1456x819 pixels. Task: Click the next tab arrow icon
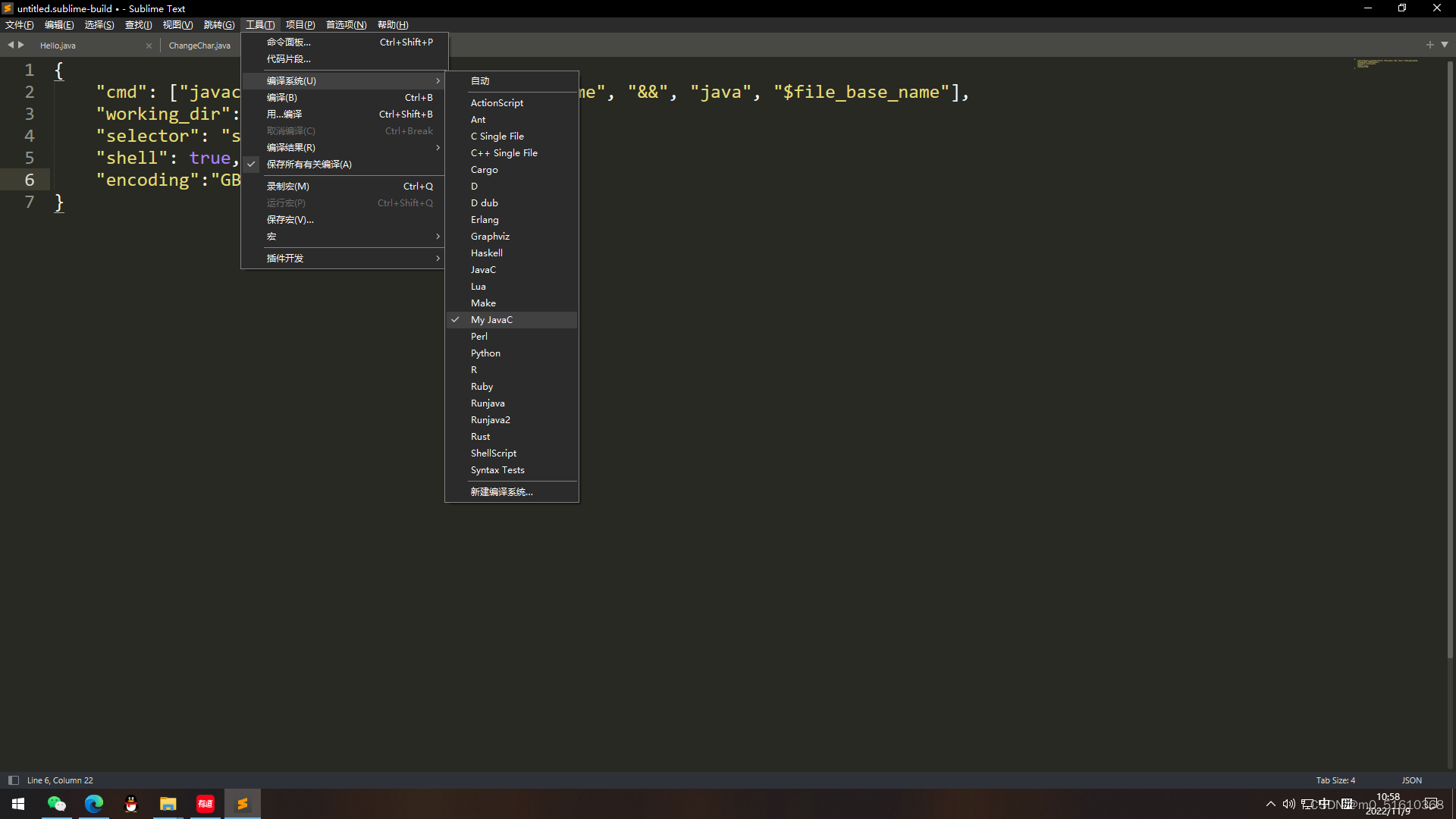point(21,45)
